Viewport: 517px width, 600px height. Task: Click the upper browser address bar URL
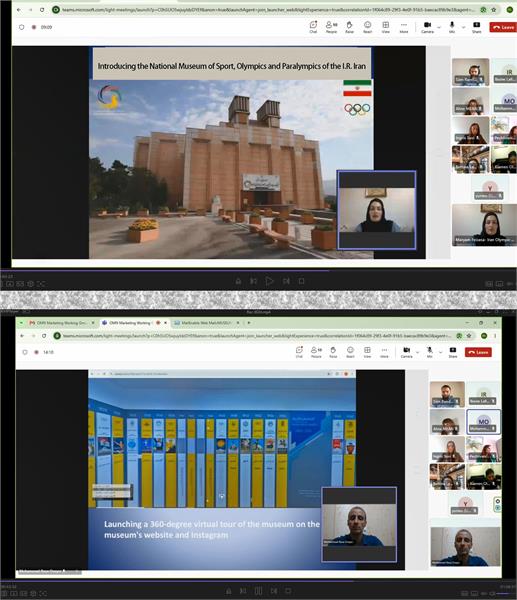coord(268,10)
